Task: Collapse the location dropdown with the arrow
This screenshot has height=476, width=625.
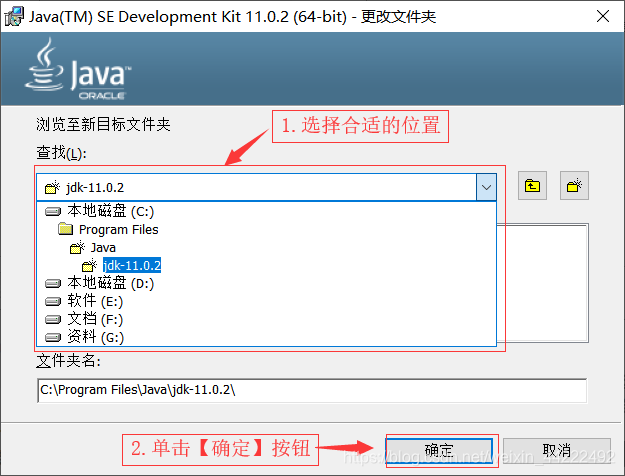Action: [486, 187]
